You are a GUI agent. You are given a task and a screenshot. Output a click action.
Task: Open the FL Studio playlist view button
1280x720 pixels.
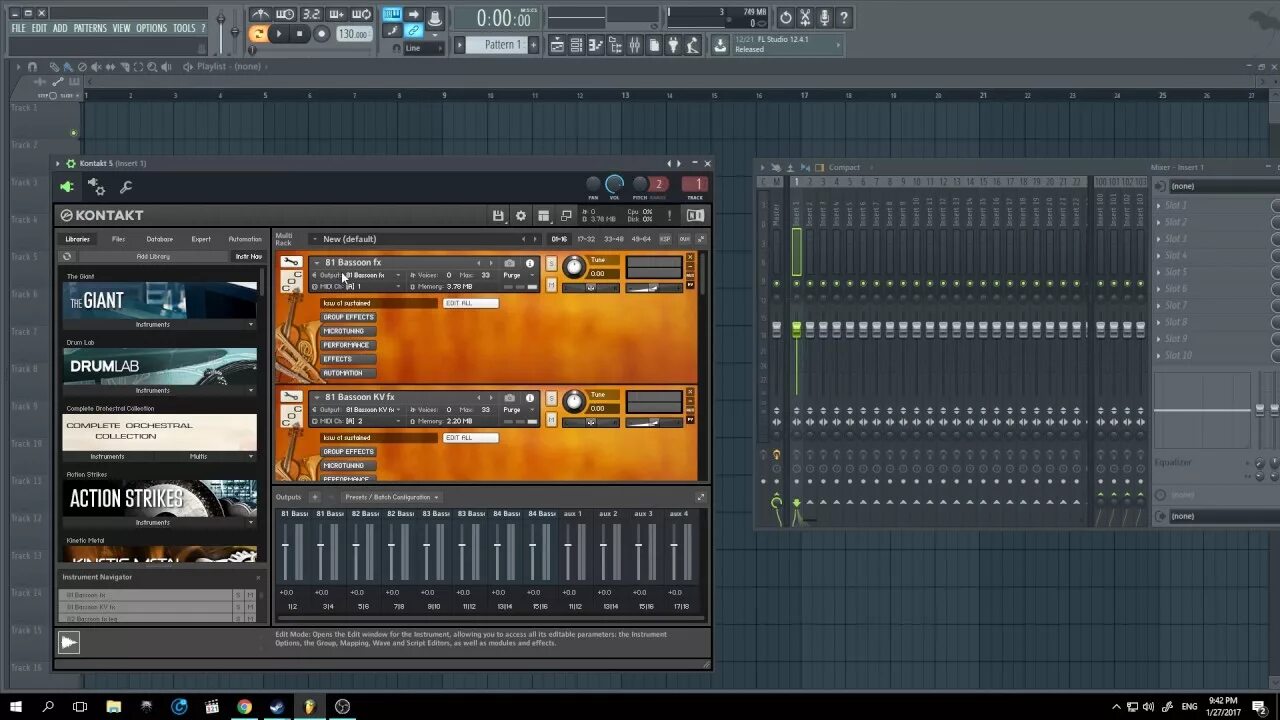coord(558,45)
